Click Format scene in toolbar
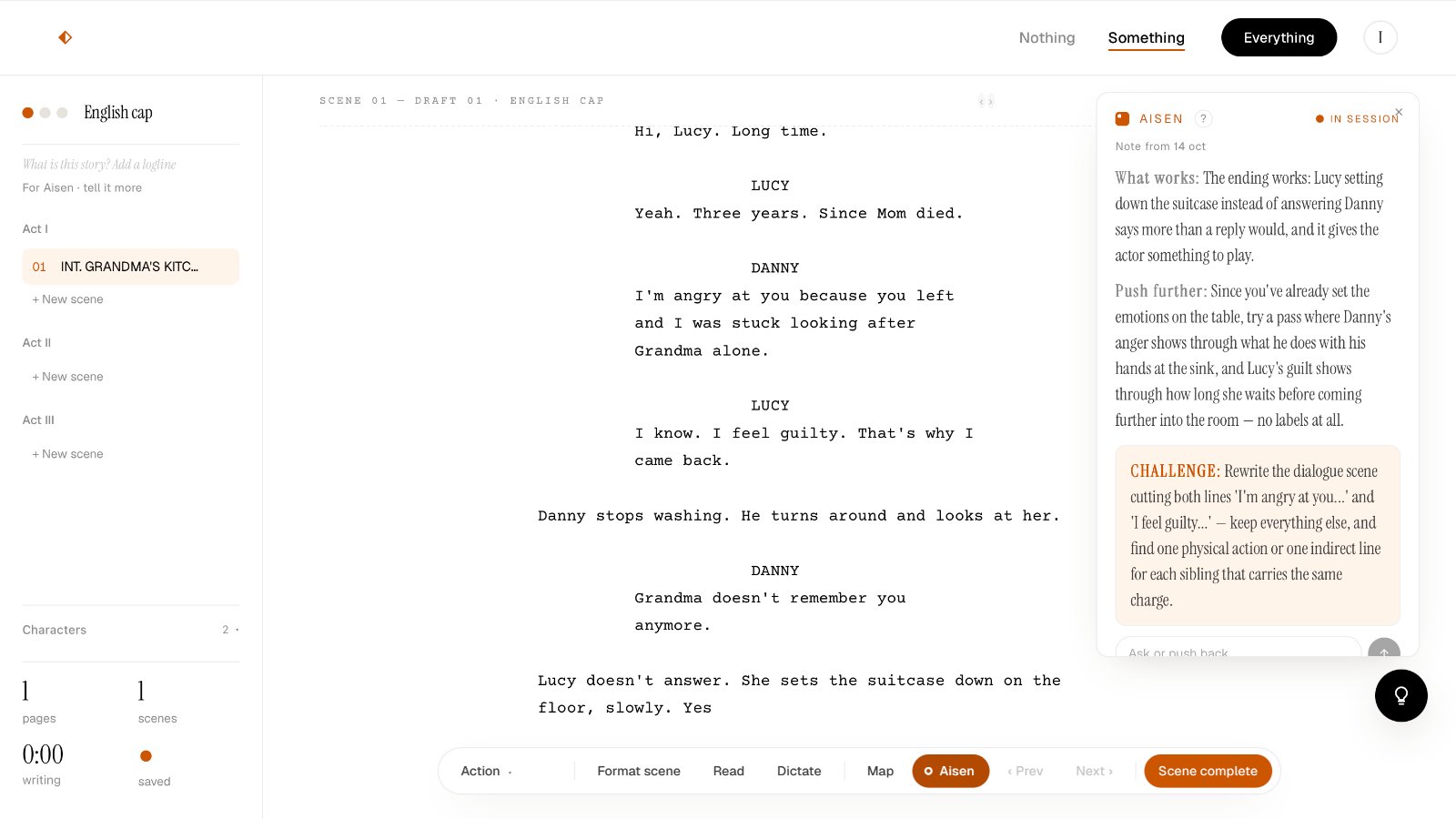The image size is (1456, 819). click(639, 771)
